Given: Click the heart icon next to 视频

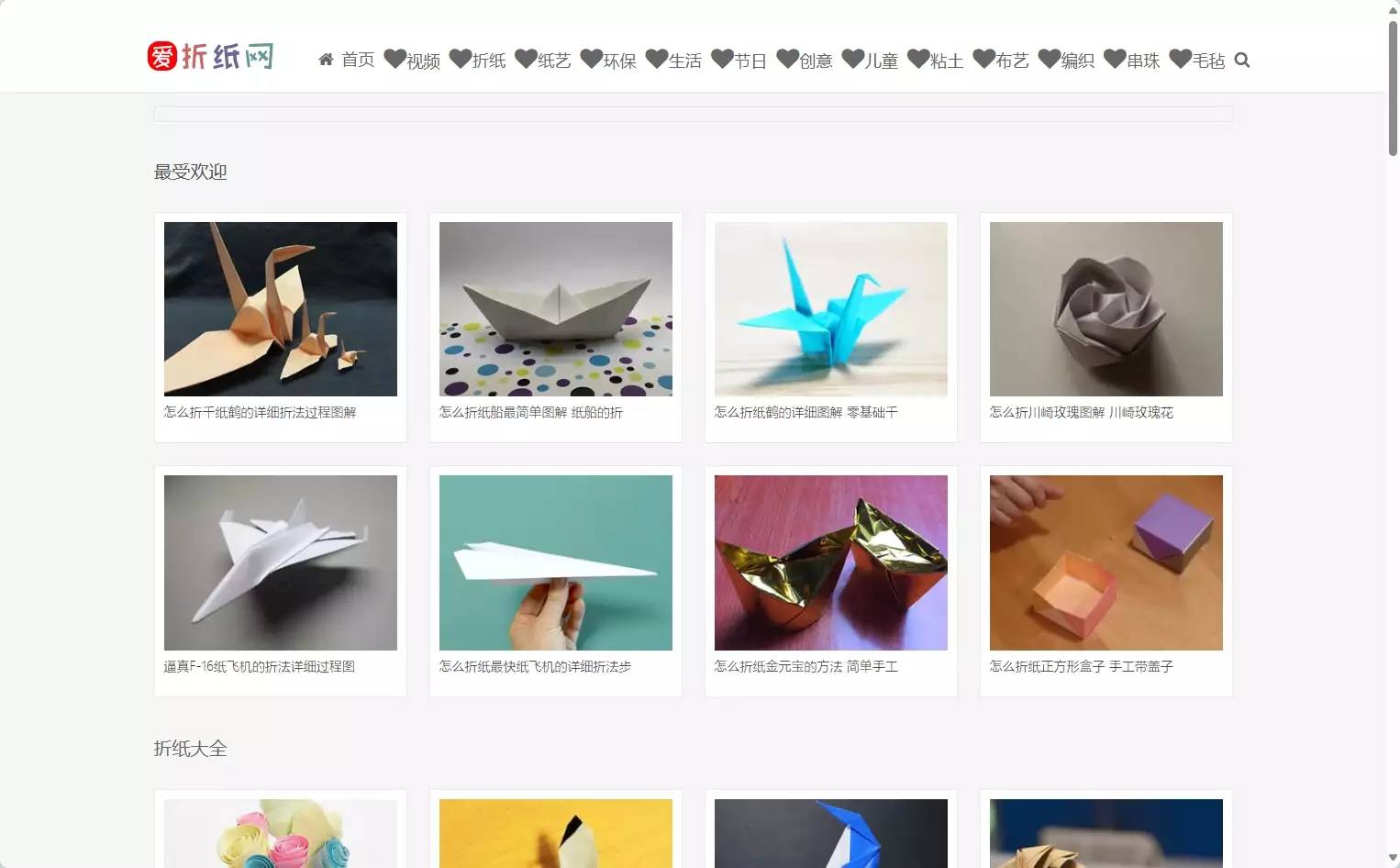Looking at the screenshot, I should click(394, 60).
